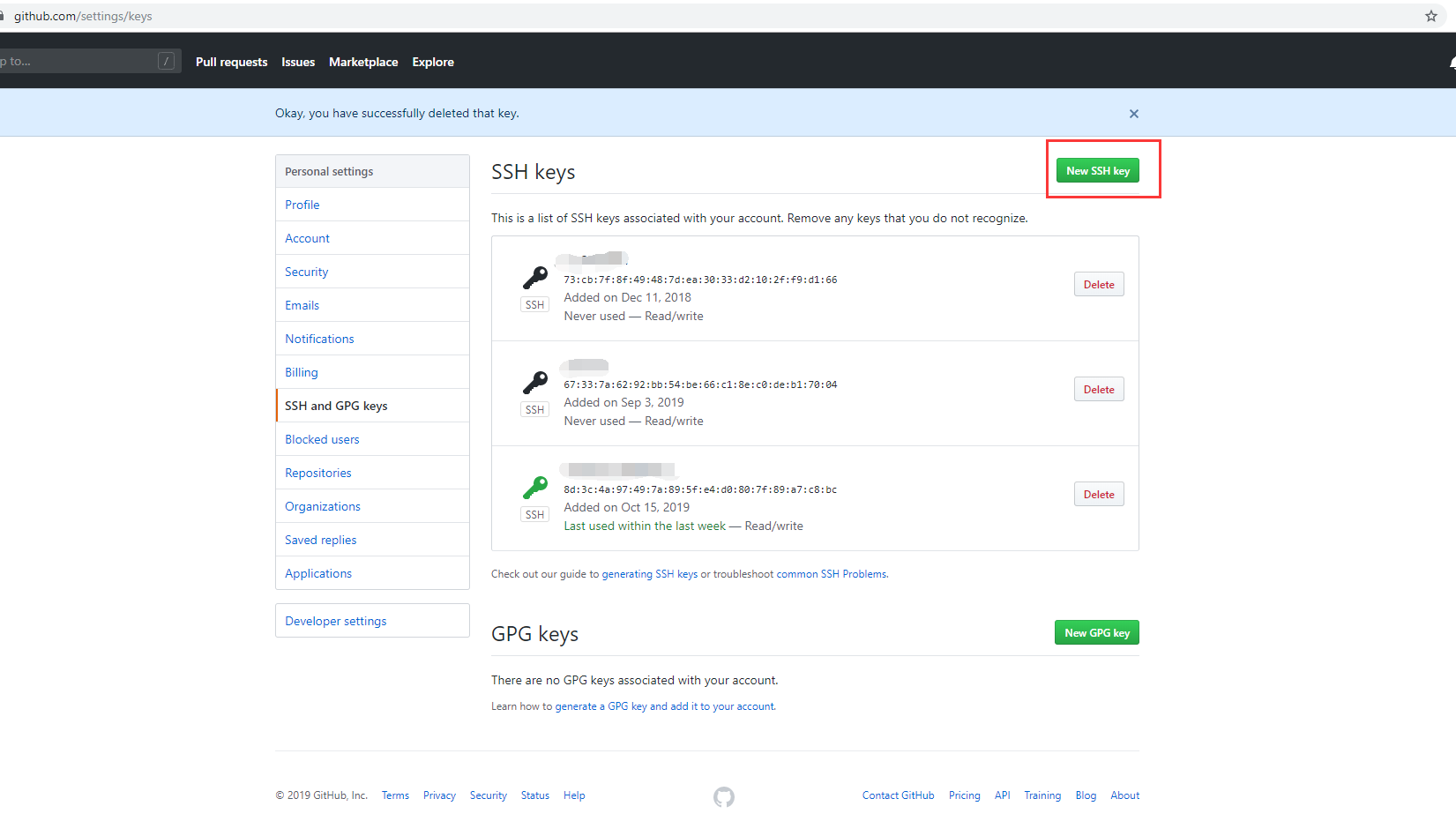Open Profile in the settings sidebar
1456x836 pixels.
coord(372,205)
